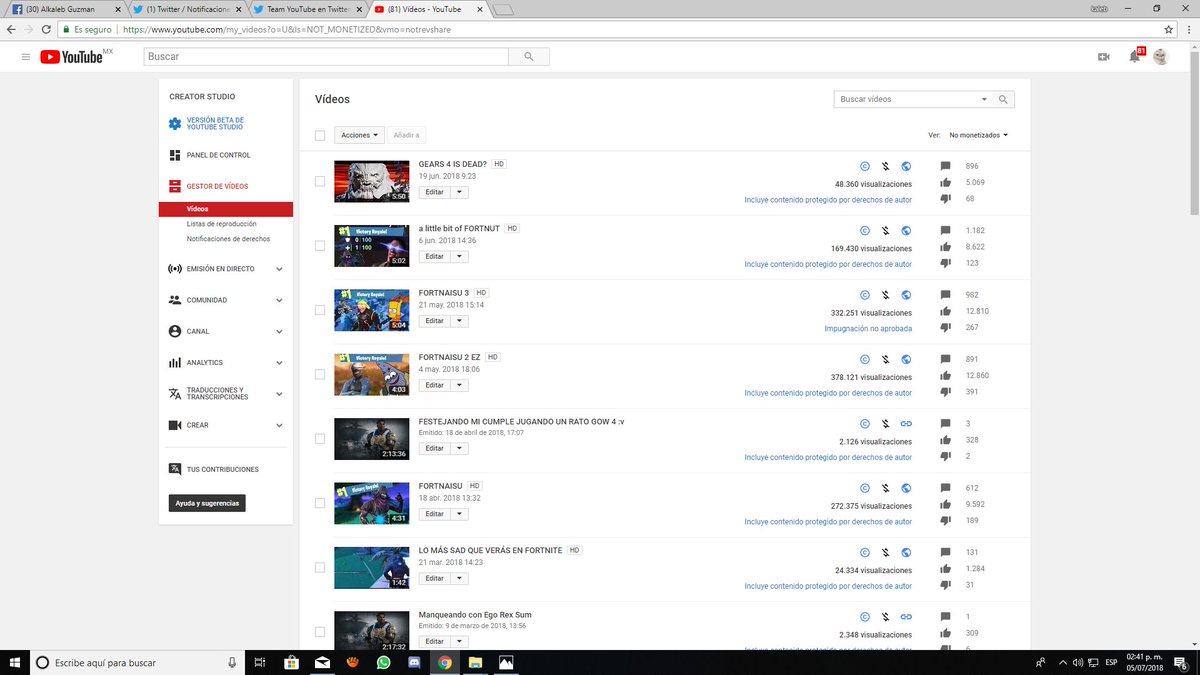
Task: Open Notificaciones de derechos in sidebar
Action: pyautogui.click(x=228, y=239)
